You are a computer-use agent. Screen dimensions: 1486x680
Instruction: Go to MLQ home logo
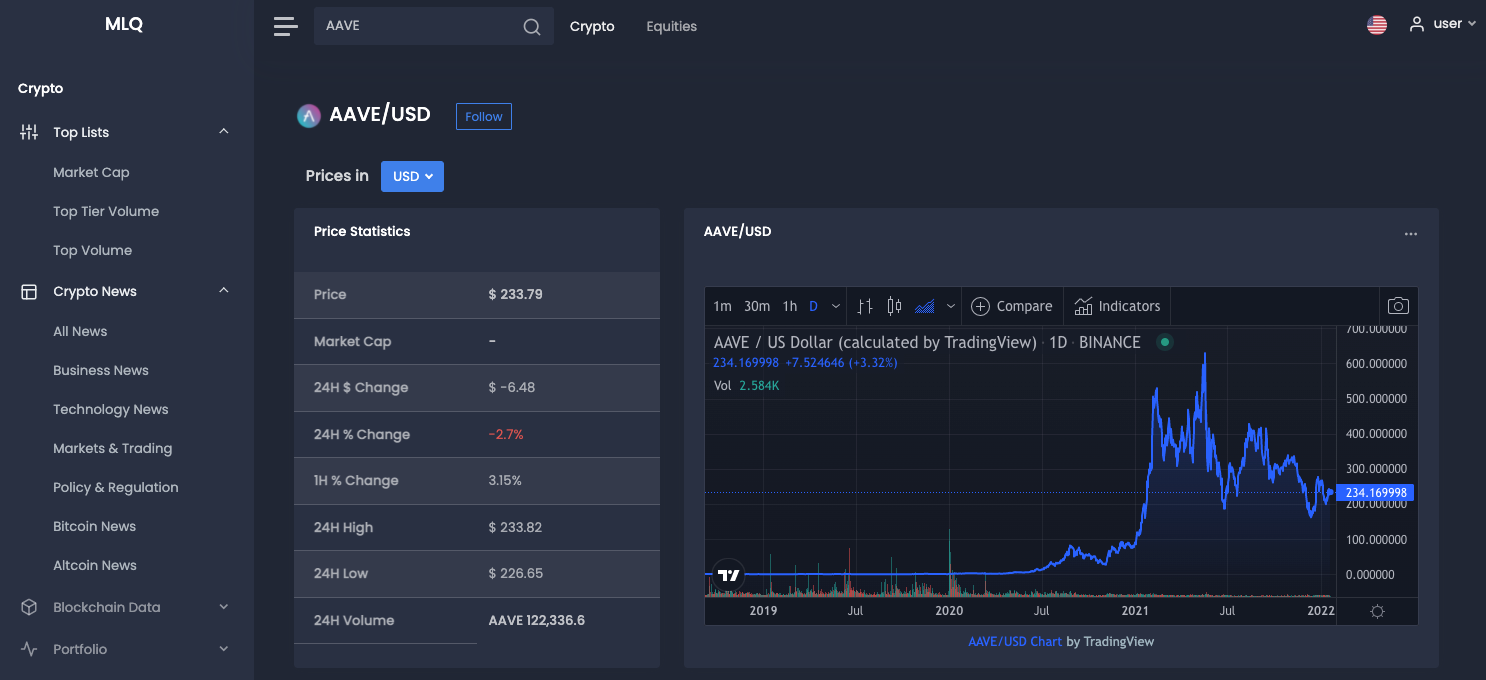tap(124, 25)
